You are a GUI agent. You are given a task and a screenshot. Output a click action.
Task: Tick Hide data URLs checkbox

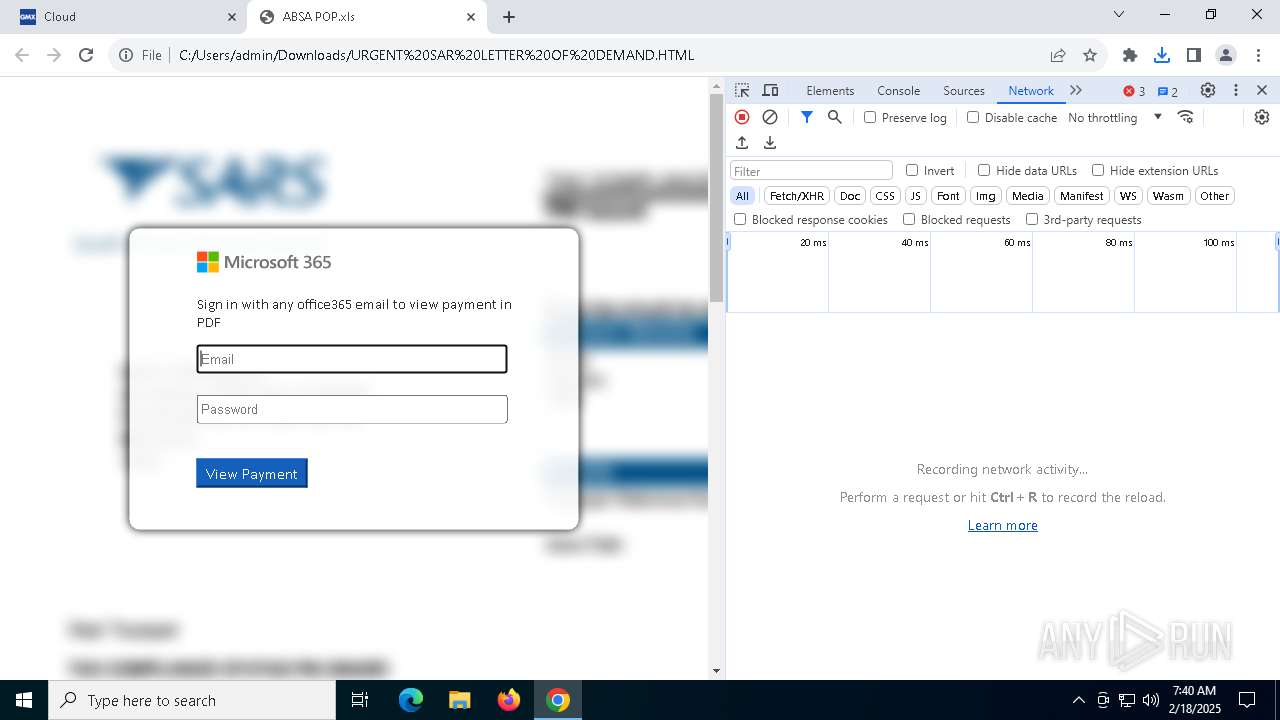984,170
